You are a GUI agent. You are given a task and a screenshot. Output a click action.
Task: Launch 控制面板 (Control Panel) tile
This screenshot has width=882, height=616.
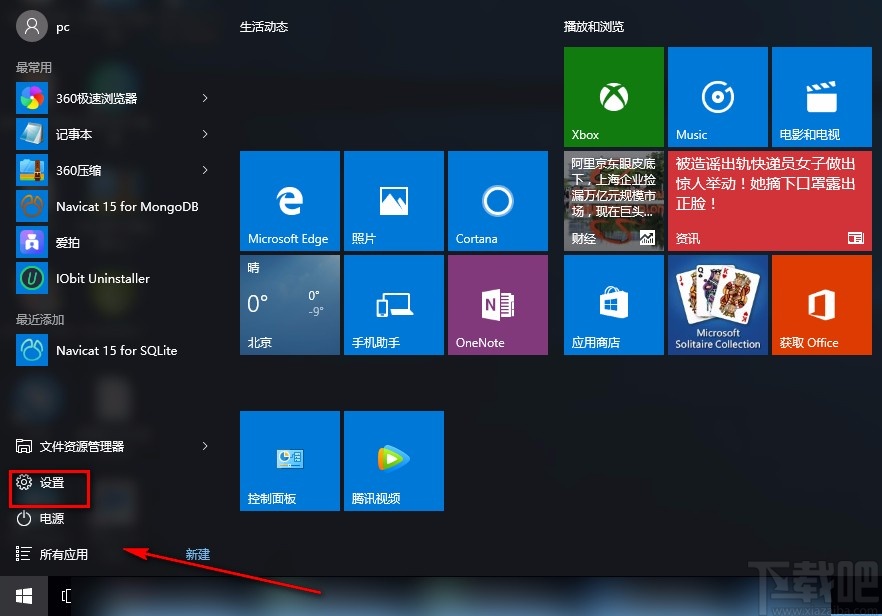(289, 460)
